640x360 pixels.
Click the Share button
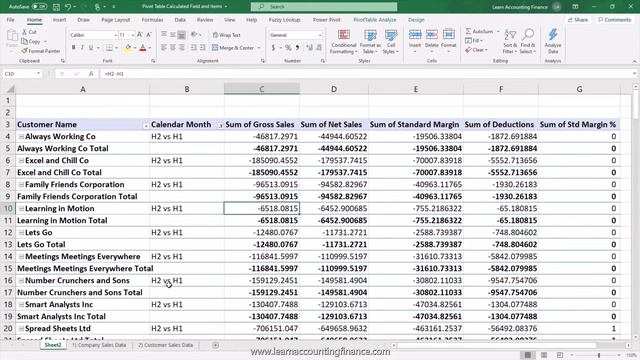pos(578,20)
